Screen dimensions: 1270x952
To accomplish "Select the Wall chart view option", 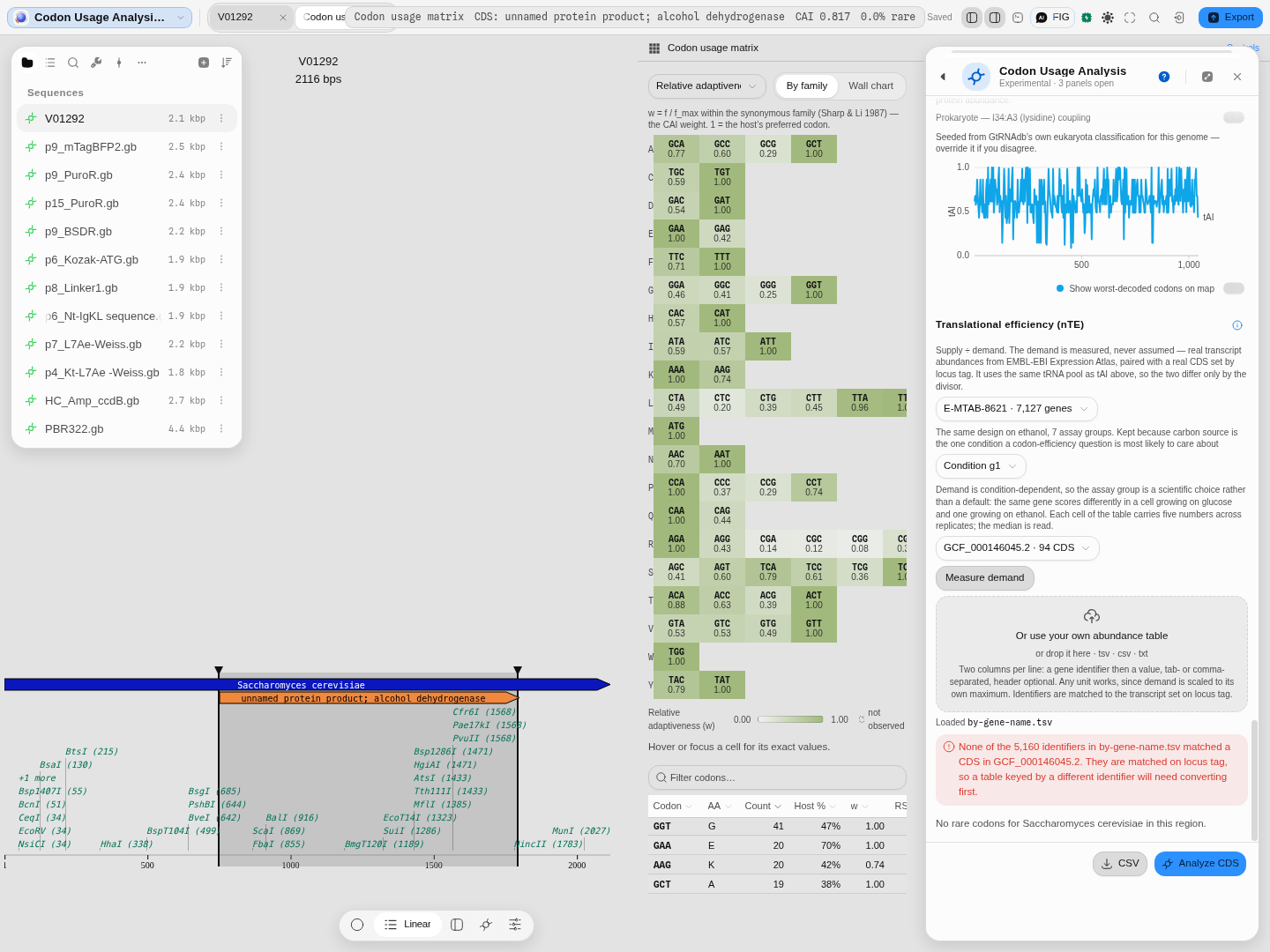I will pyautogui.click(x=870, y=86).
